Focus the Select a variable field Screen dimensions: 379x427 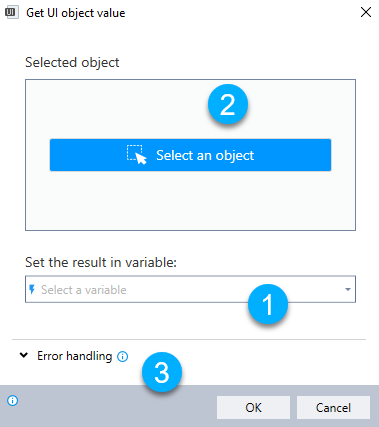(x=190, y=289)
